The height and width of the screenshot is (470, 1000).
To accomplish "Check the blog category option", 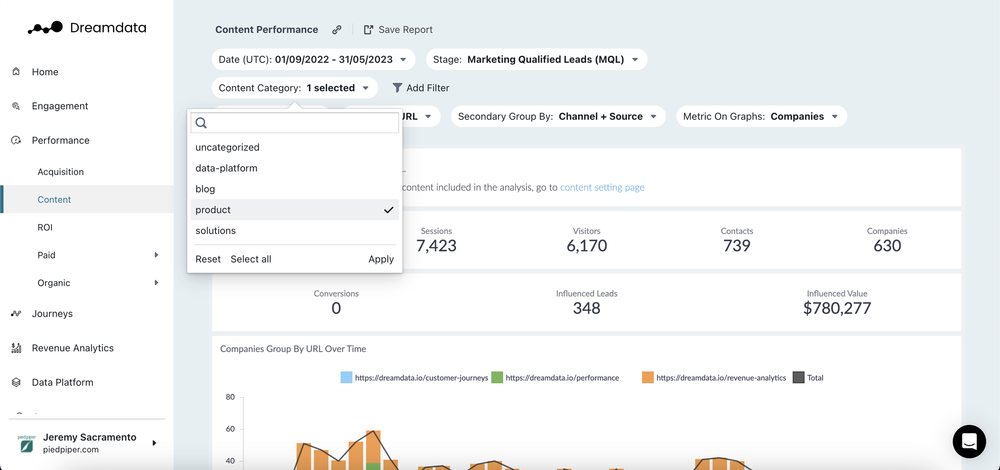I will pos(295,189).
